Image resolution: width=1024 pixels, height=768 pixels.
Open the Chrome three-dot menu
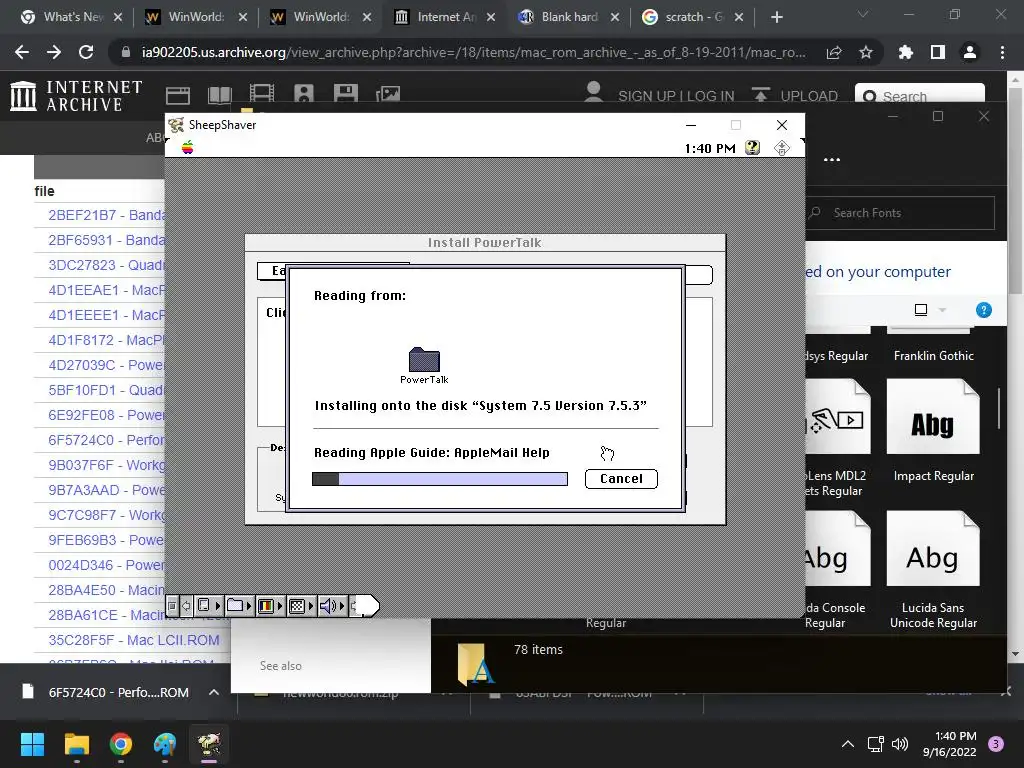click(1002, 52)
